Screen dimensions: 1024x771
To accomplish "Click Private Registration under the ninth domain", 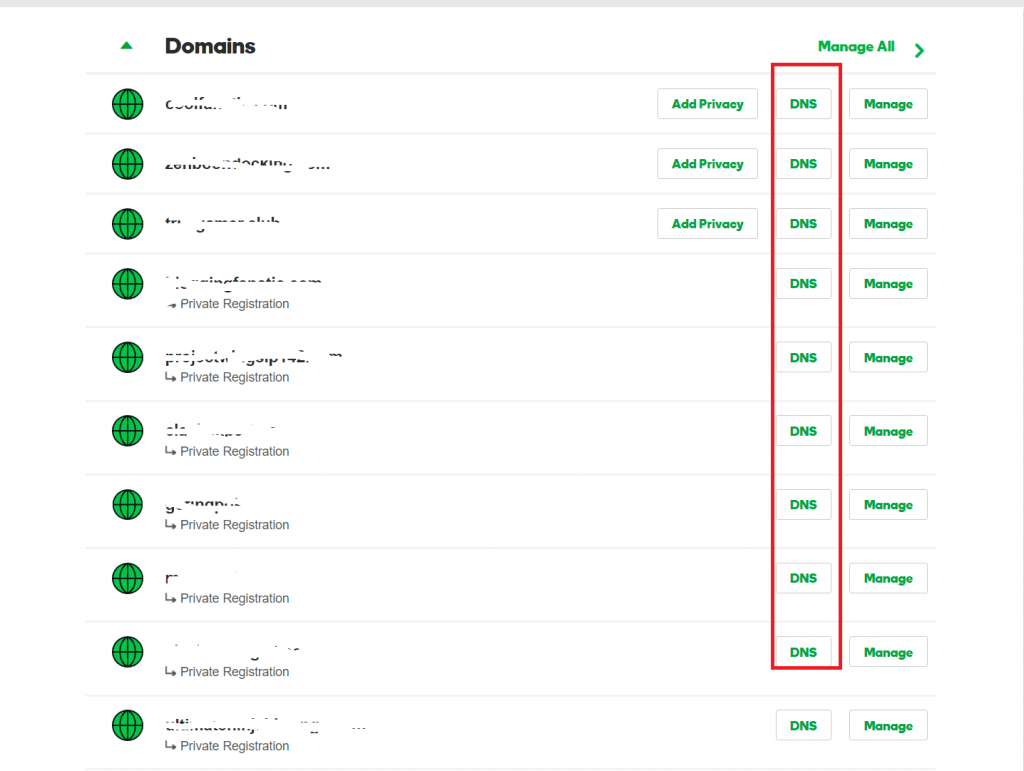I will tap(234, 672).
